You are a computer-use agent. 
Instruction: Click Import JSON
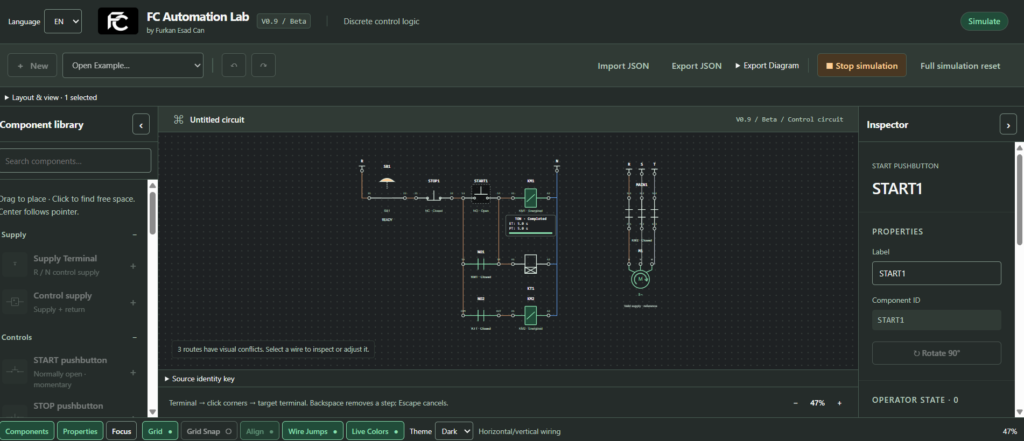623,66
